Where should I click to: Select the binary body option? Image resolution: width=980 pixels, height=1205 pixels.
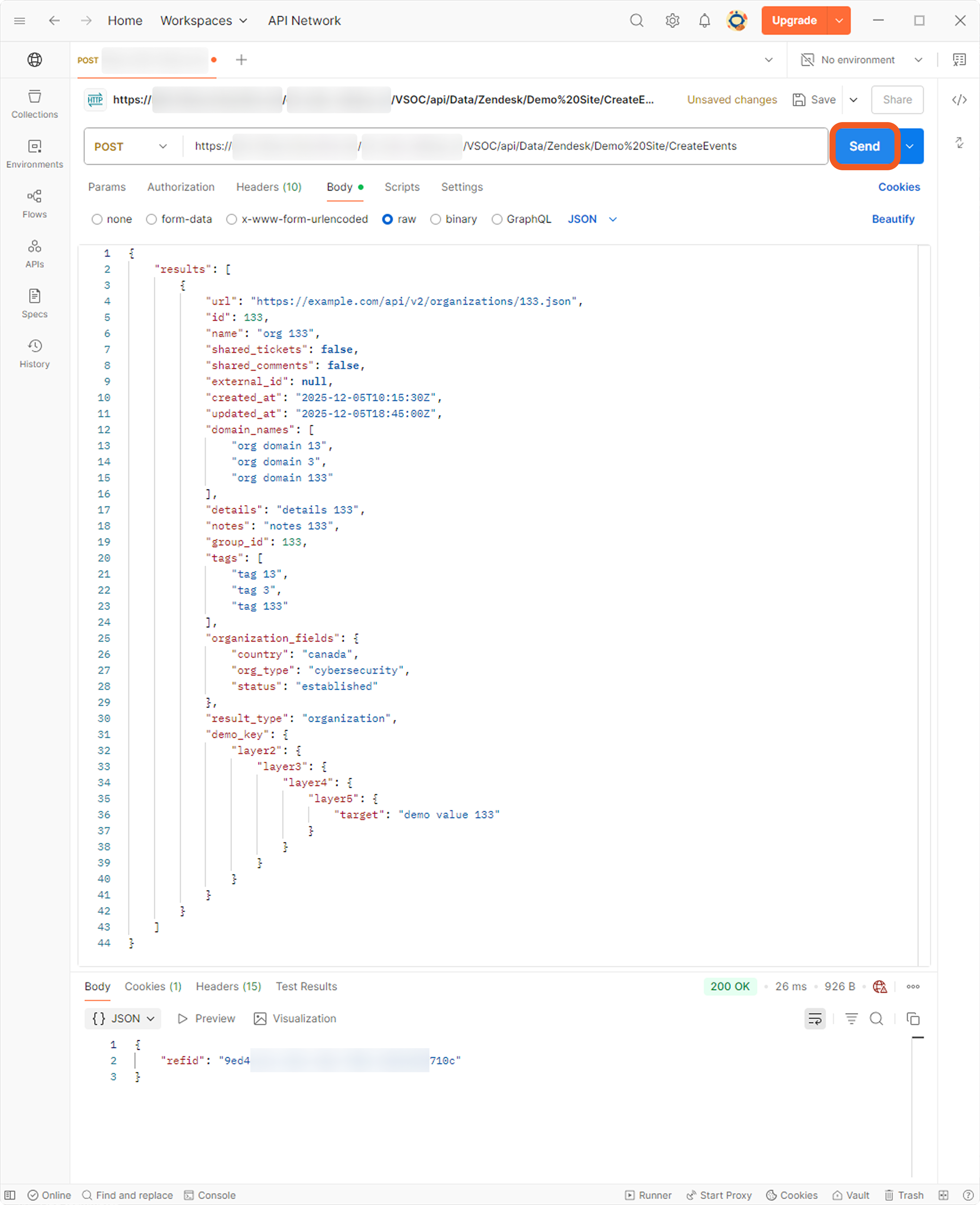point(435,219)
